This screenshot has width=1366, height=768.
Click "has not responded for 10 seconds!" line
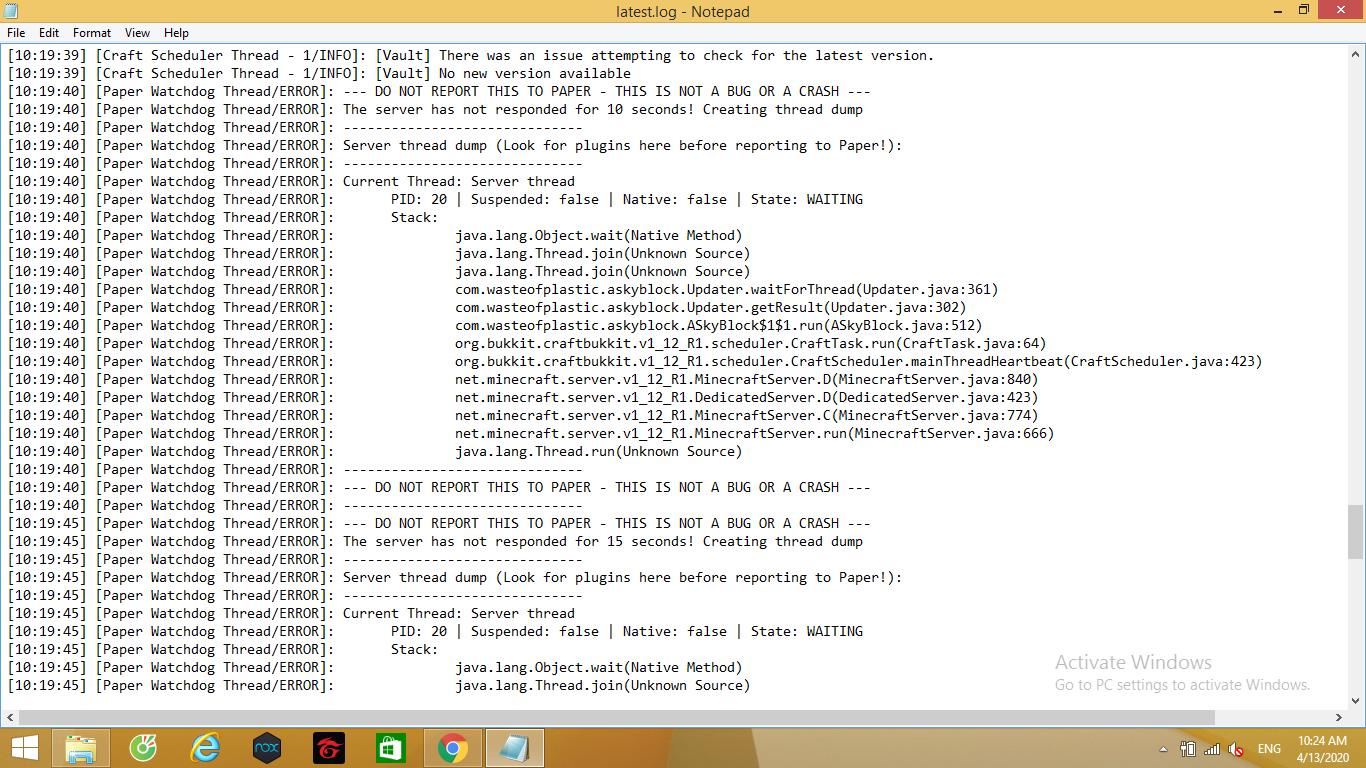coord(435,109)
